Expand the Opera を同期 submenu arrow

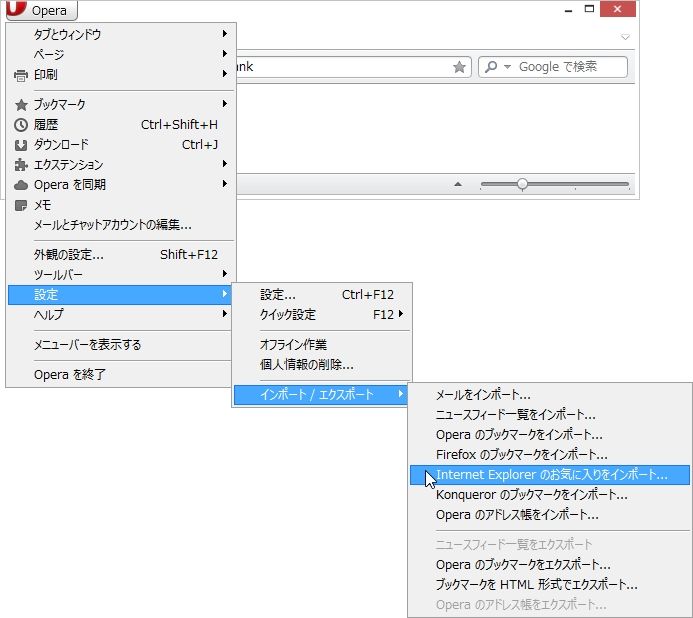(225, 183)
